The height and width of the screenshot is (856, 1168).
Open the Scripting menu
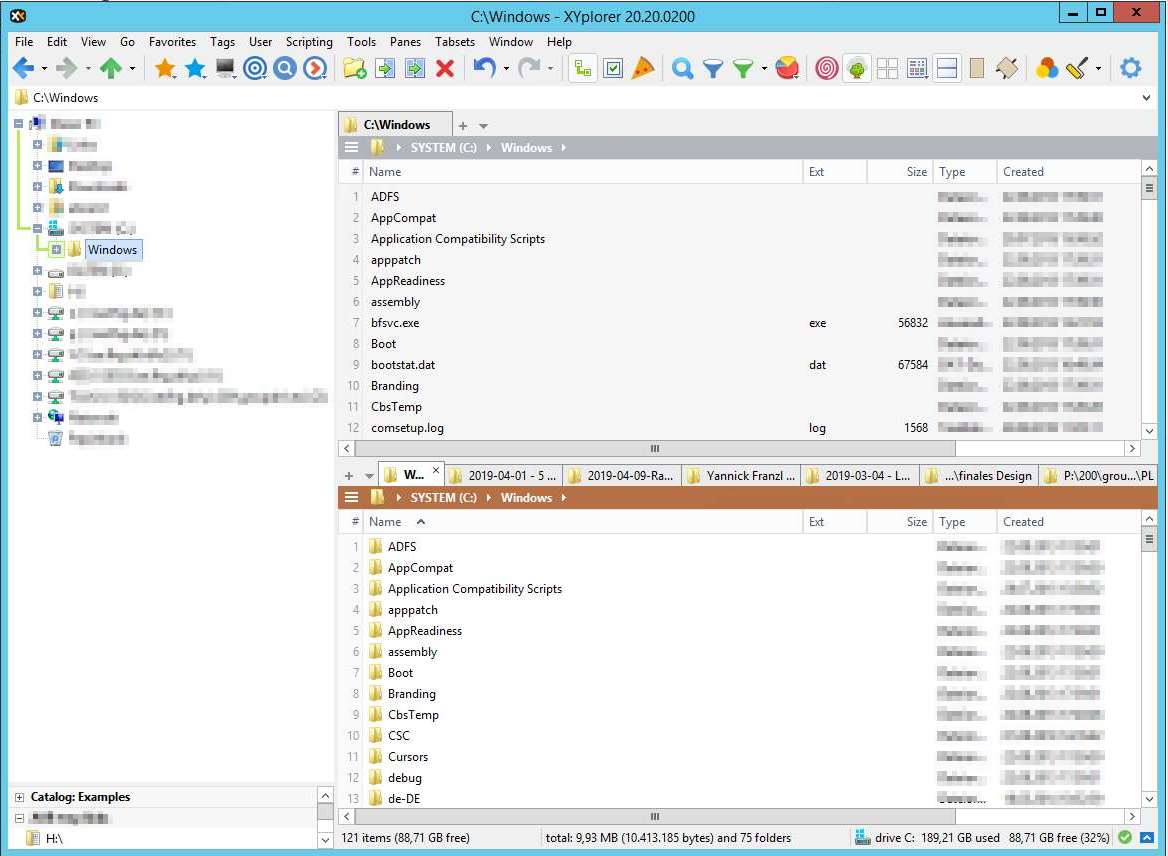click(x=309, y=42)
